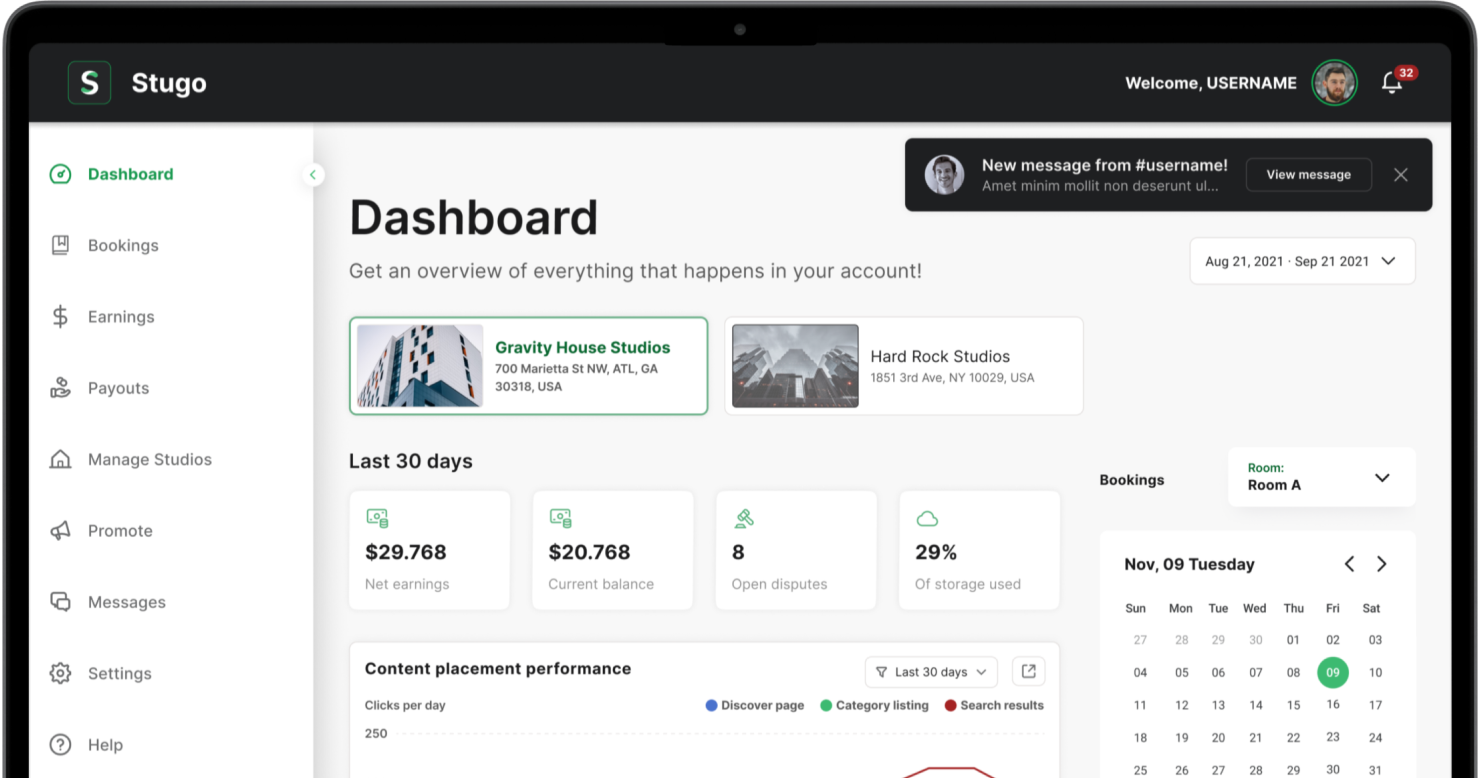Click the Stugo logo icon
The width and height of the screenshot is (1478, 778).
89,83
